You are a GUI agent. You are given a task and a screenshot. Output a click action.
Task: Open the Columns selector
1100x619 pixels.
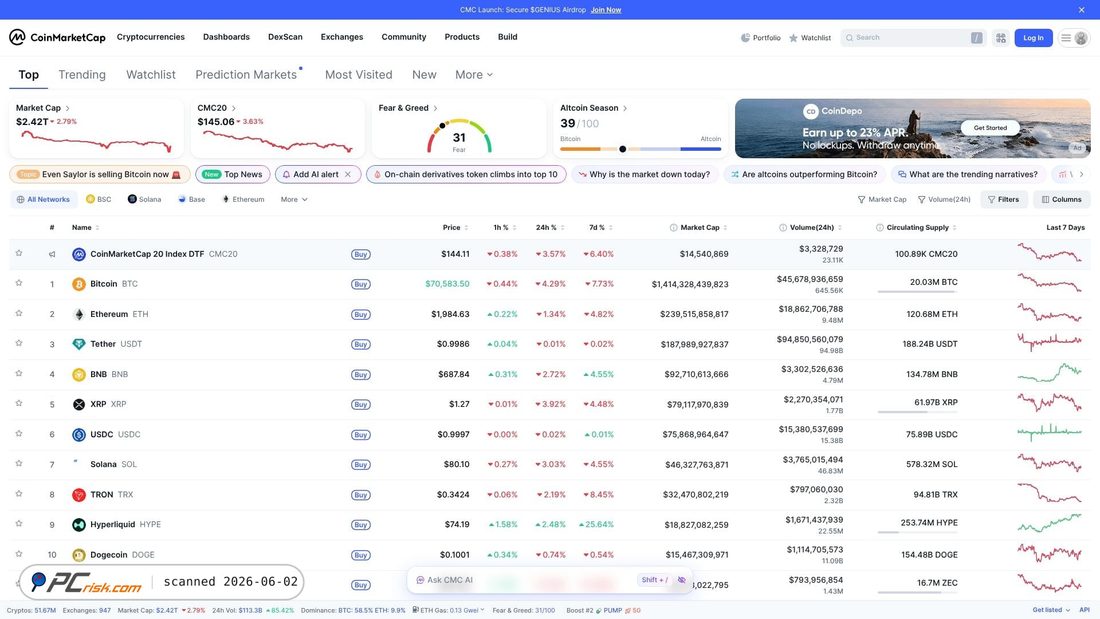pos(1061,199)
